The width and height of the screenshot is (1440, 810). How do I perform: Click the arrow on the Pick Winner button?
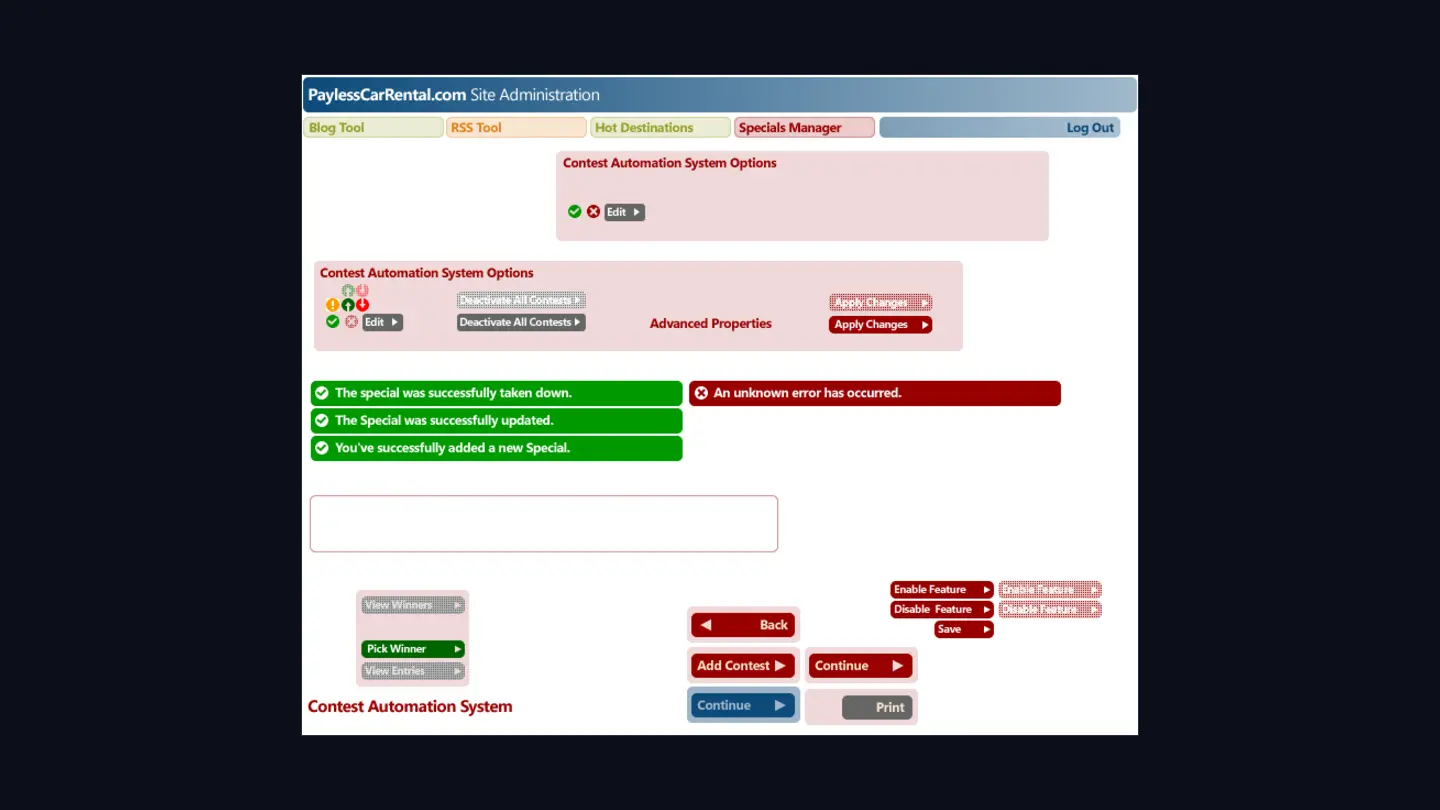[x=458, y=649]
